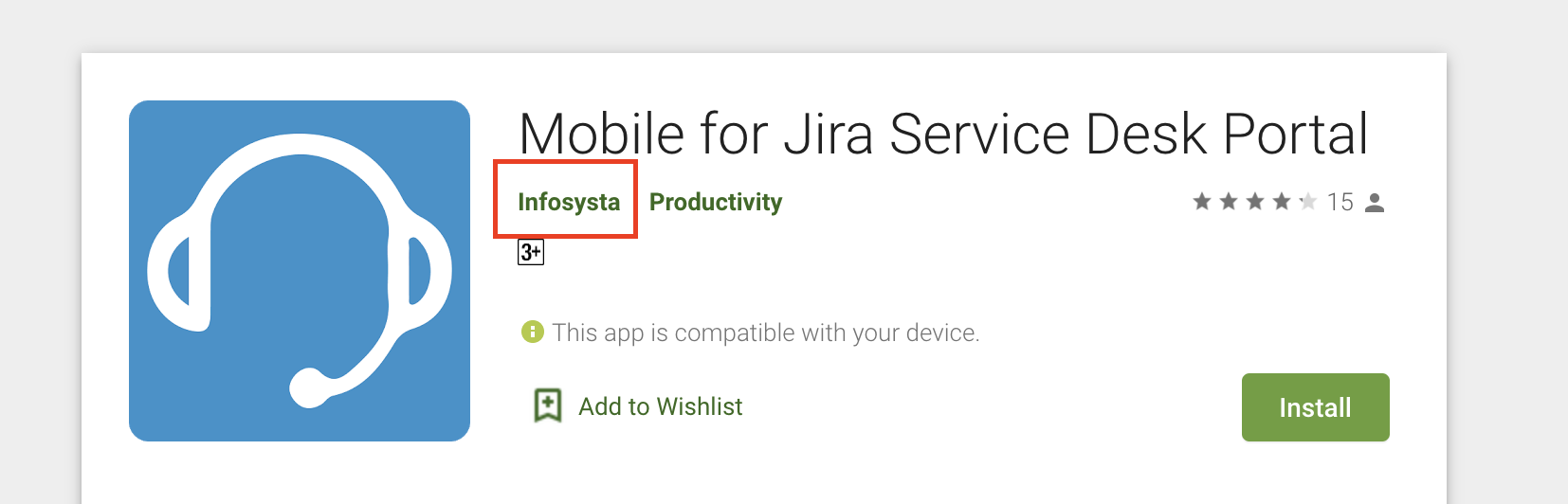
Task: Click the gray page background above the card
Action: [x=758, y=25]
